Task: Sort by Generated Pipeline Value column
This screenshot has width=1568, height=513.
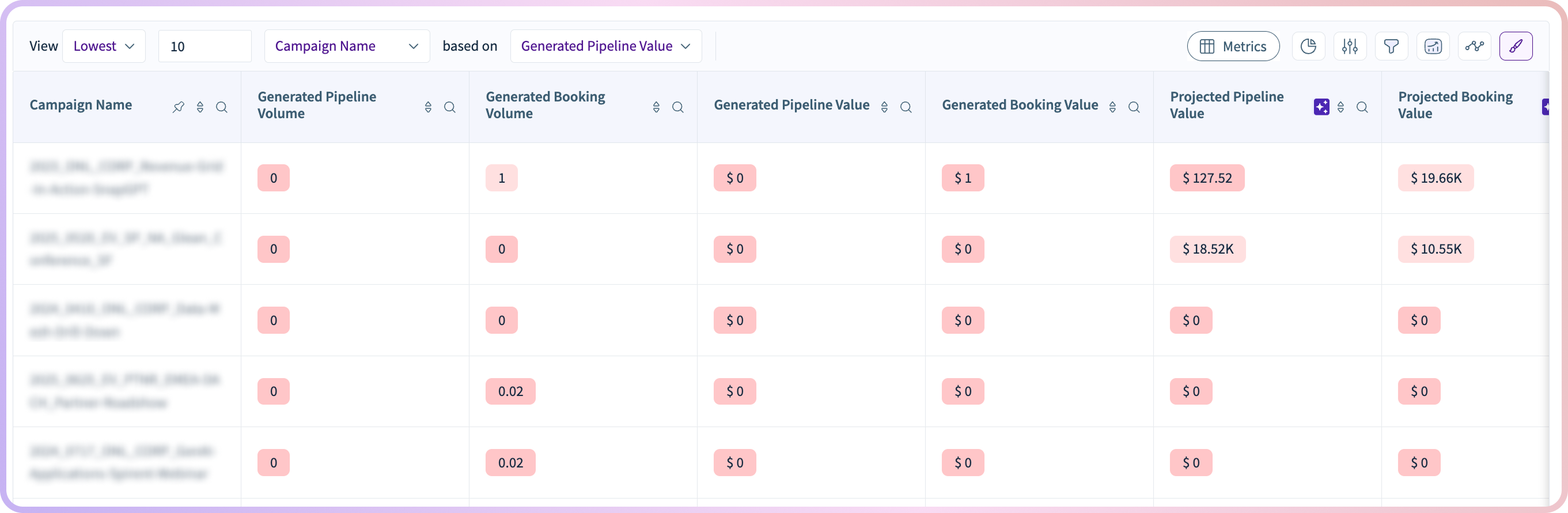Action: 884,107
